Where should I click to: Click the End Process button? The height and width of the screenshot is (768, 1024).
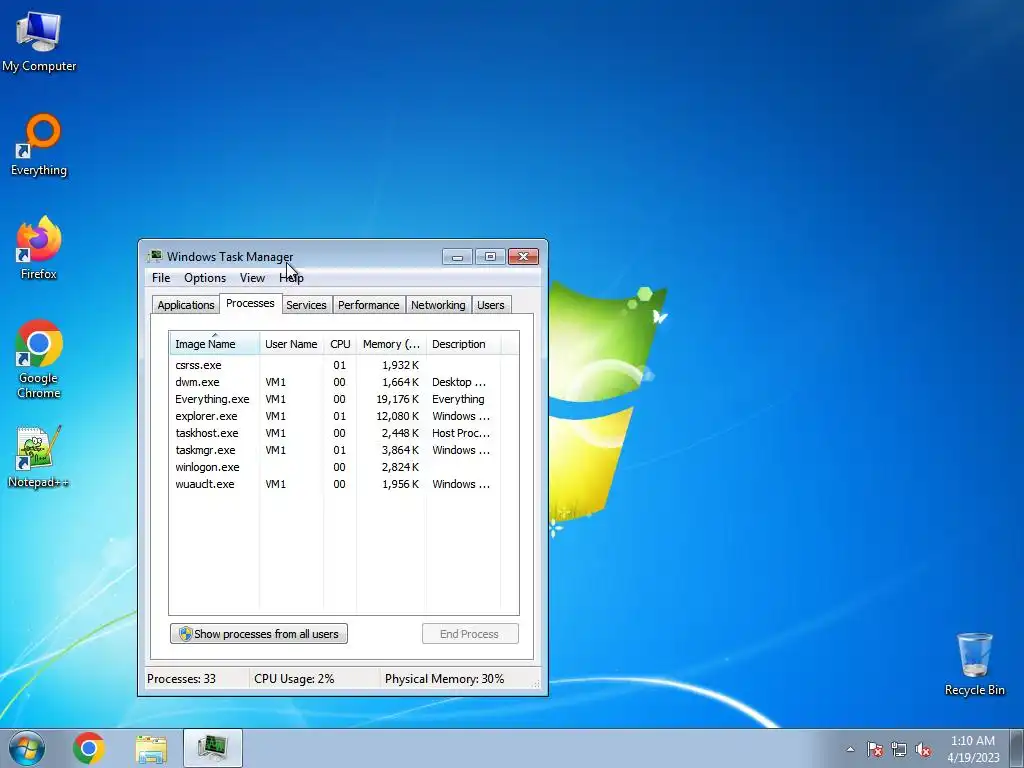click(470, 633)
